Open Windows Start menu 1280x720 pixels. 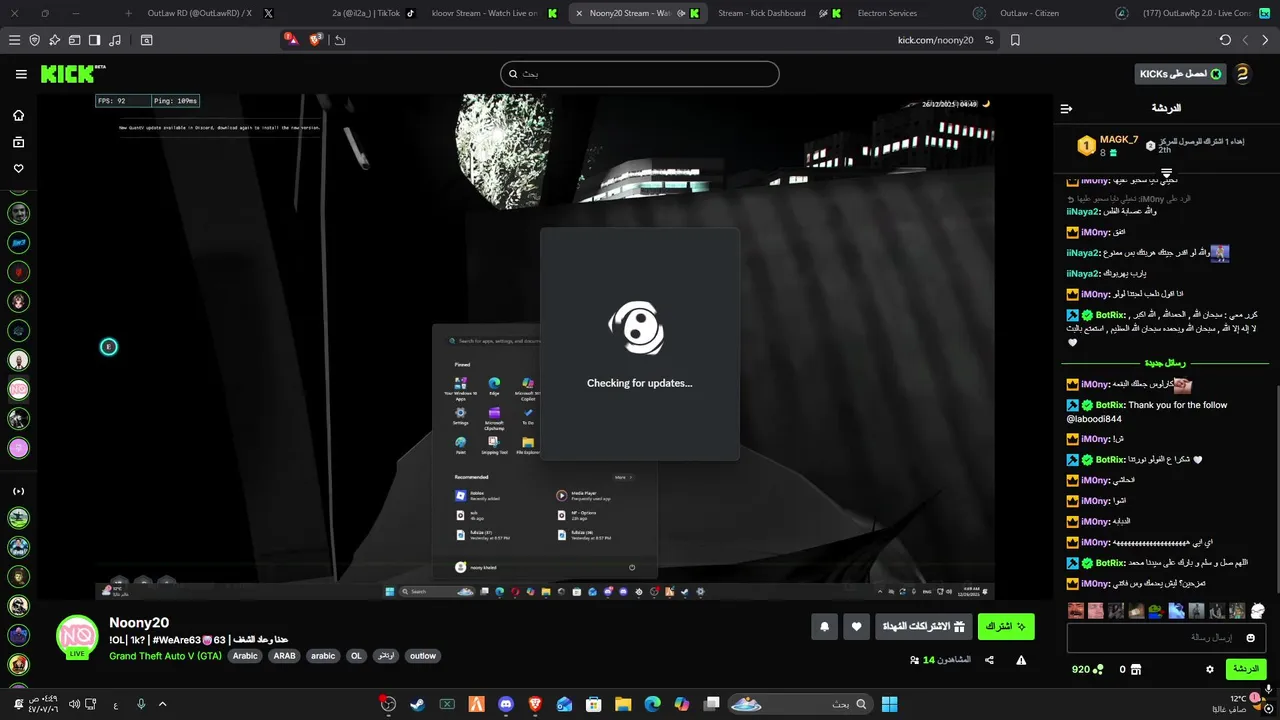[889, 704]
